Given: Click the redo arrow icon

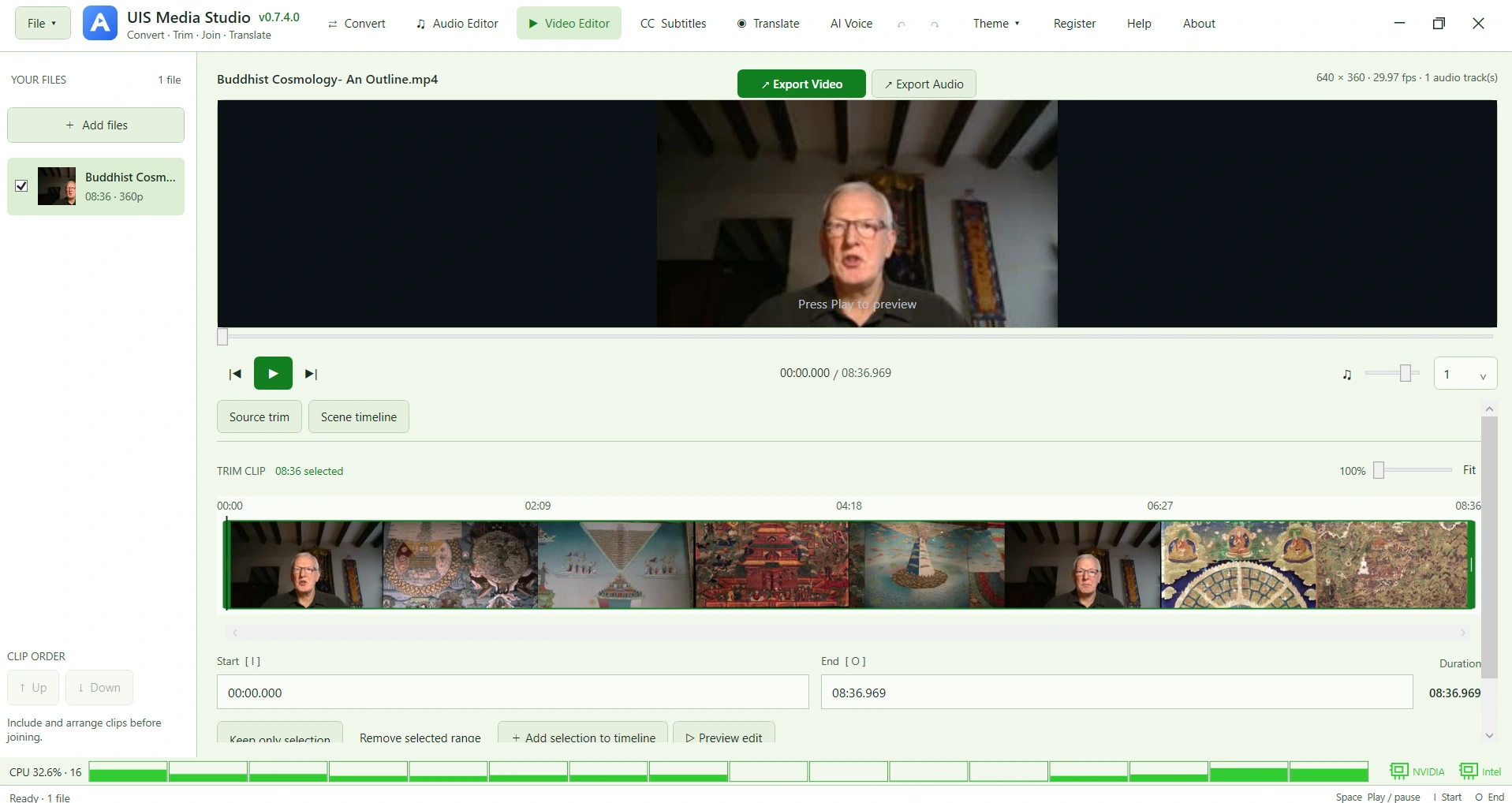Looking at the screenshot, I should click(935, 24).
